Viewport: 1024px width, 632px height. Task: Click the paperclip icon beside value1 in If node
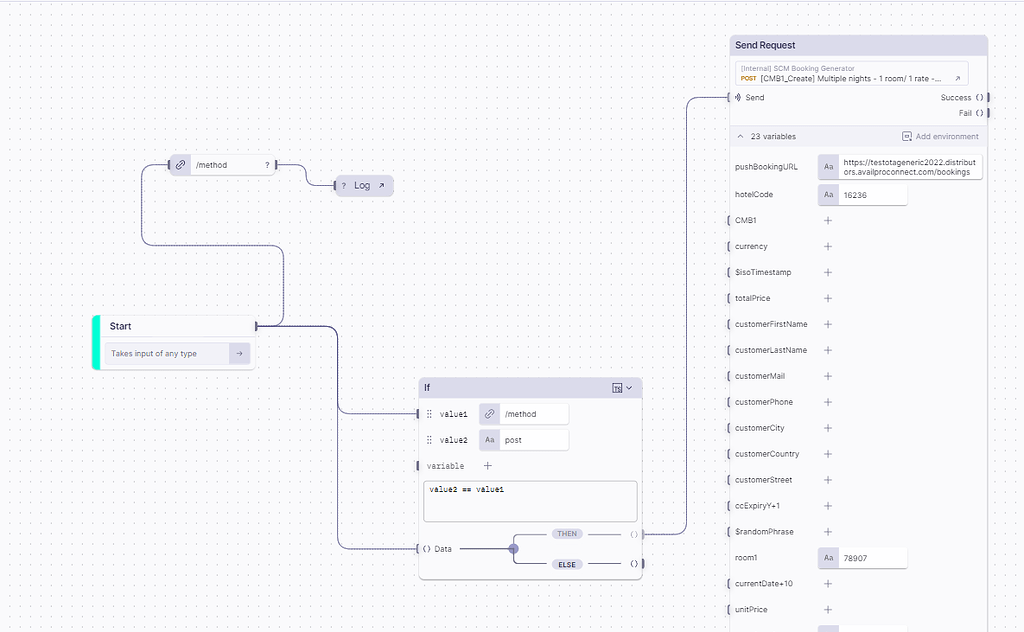(489, 413)
